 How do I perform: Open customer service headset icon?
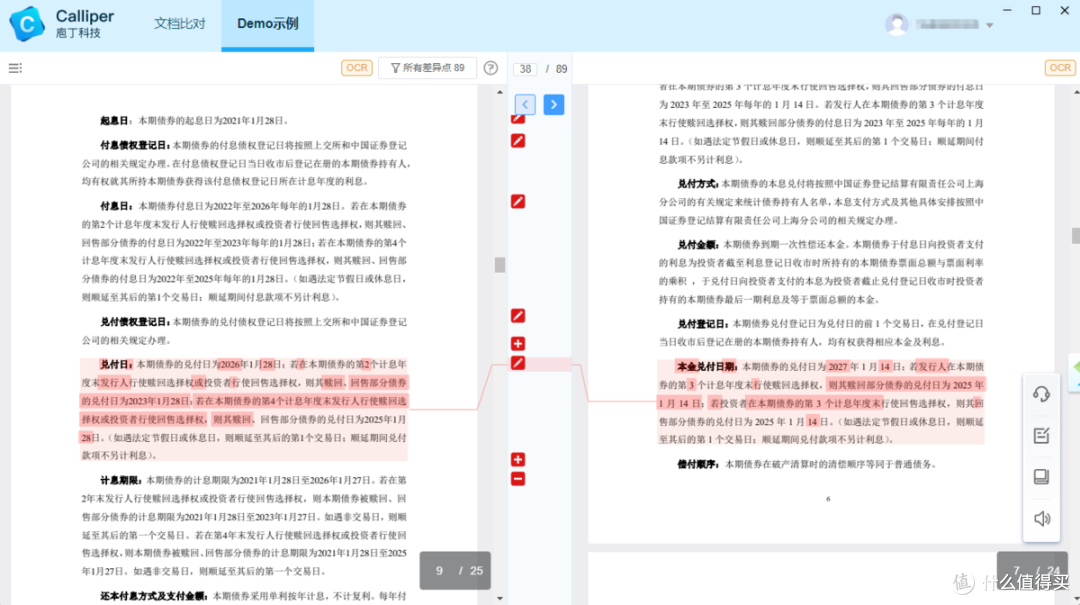coord(1041,394)
